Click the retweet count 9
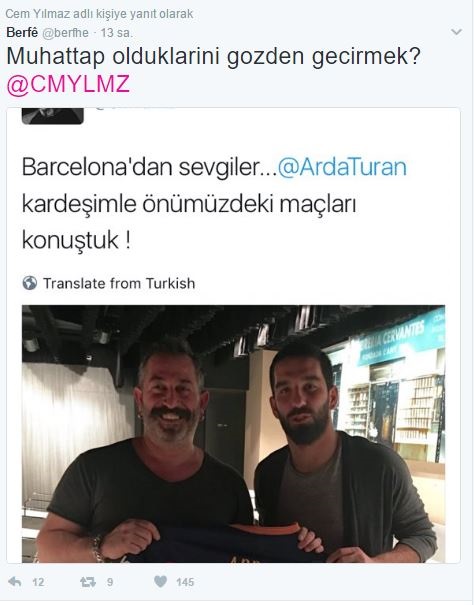Viewport: 474px width, 605px height. point(110,582)
